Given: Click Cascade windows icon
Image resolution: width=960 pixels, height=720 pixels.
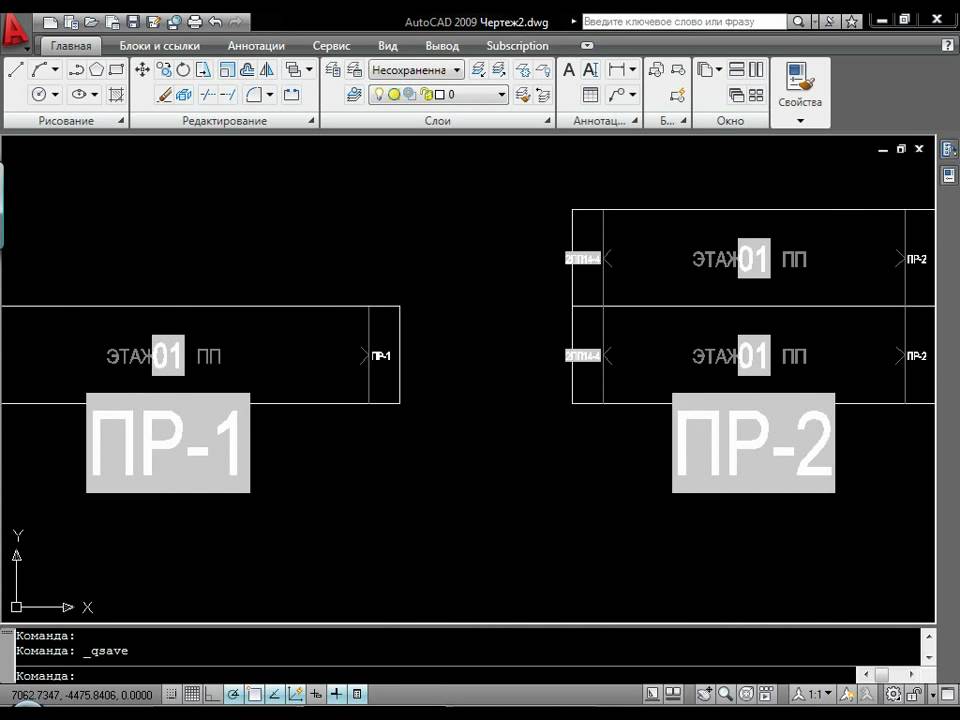Looking at the screenshot, I should [x=737, y=95].
